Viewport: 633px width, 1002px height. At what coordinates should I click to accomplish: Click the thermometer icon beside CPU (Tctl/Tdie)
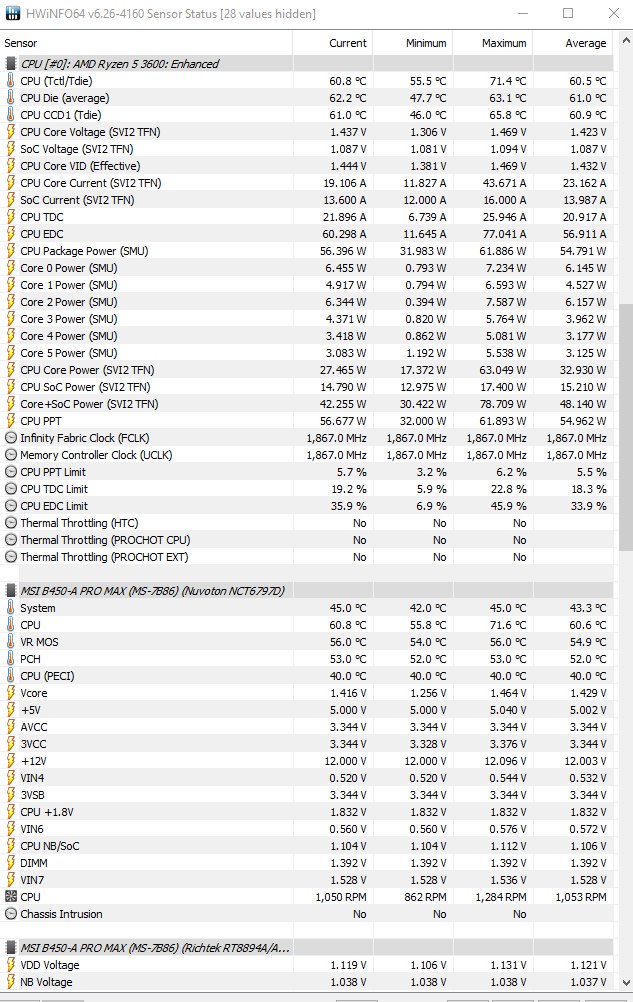click(x=11, y=81)
